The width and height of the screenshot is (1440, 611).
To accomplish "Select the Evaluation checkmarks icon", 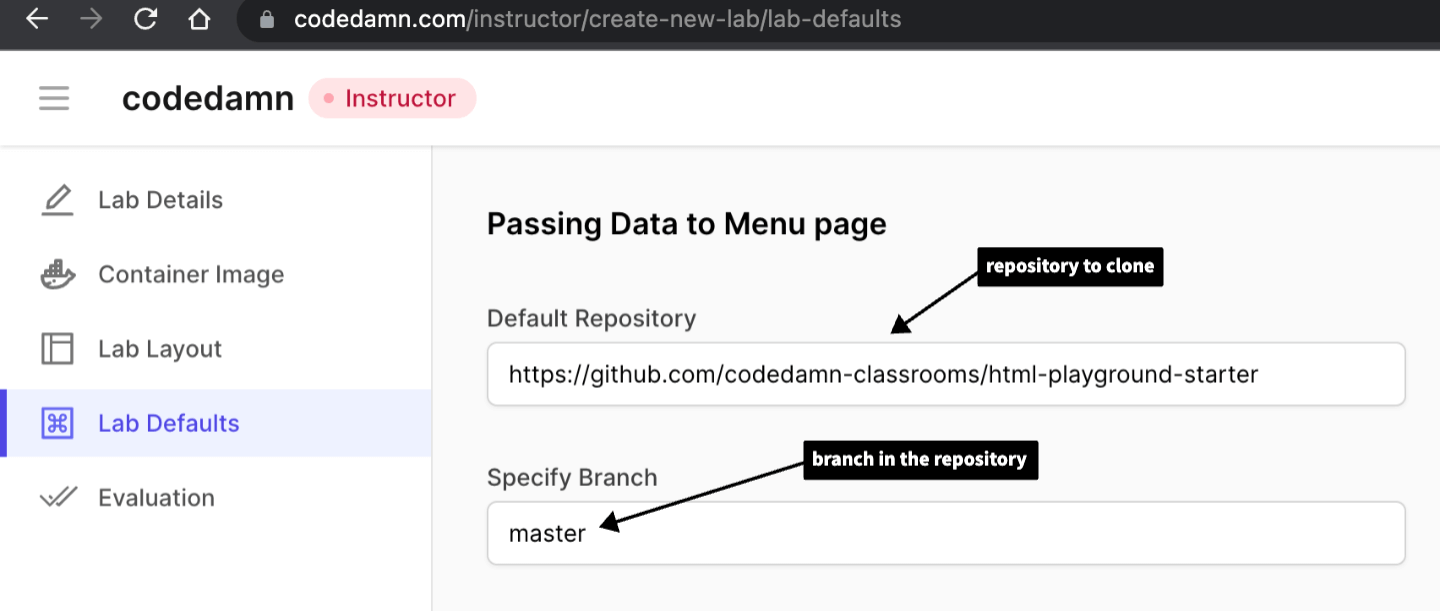I will (x=57, y=497).
